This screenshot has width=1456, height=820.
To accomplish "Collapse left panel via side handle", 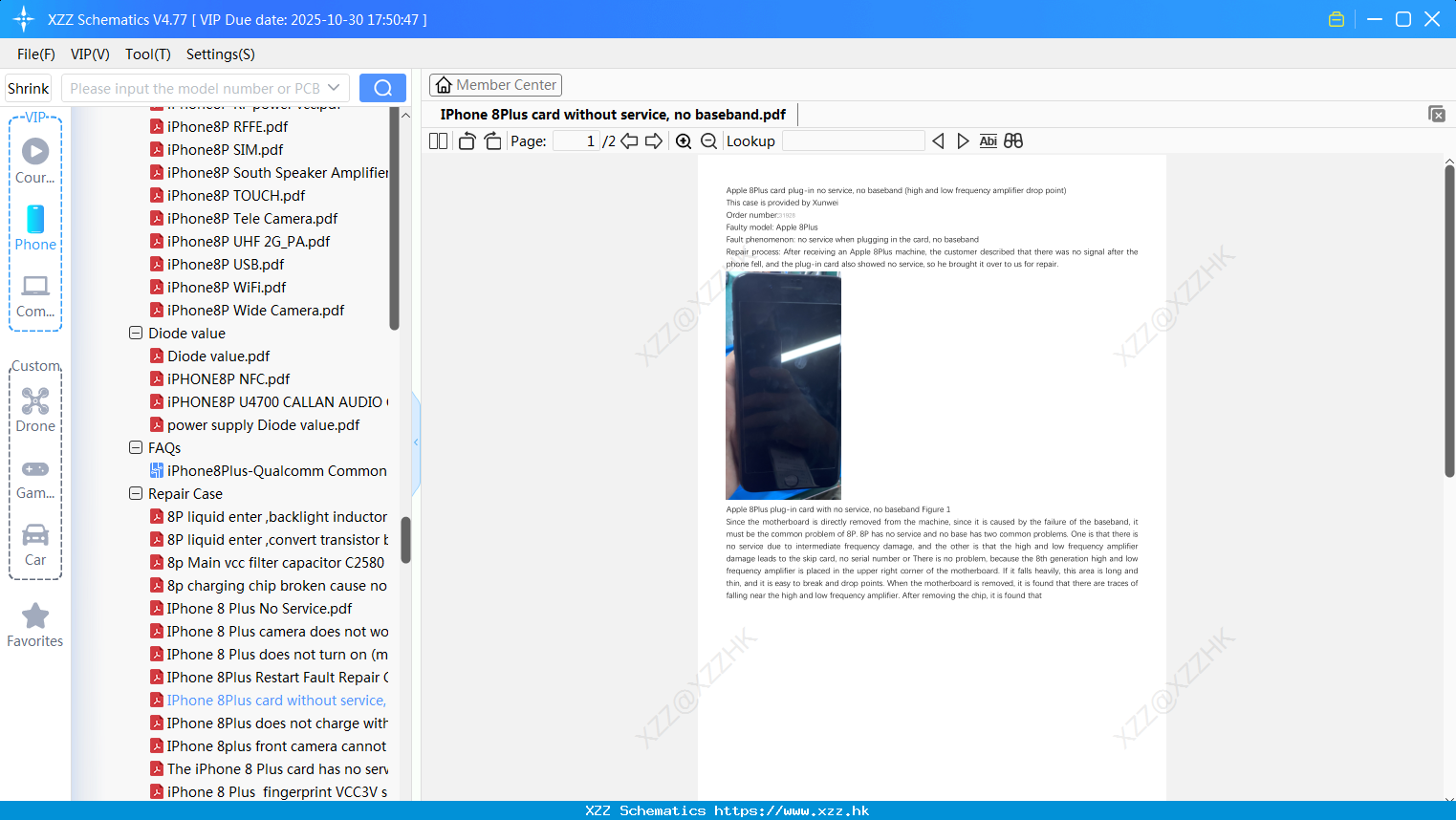I will 416,442.
